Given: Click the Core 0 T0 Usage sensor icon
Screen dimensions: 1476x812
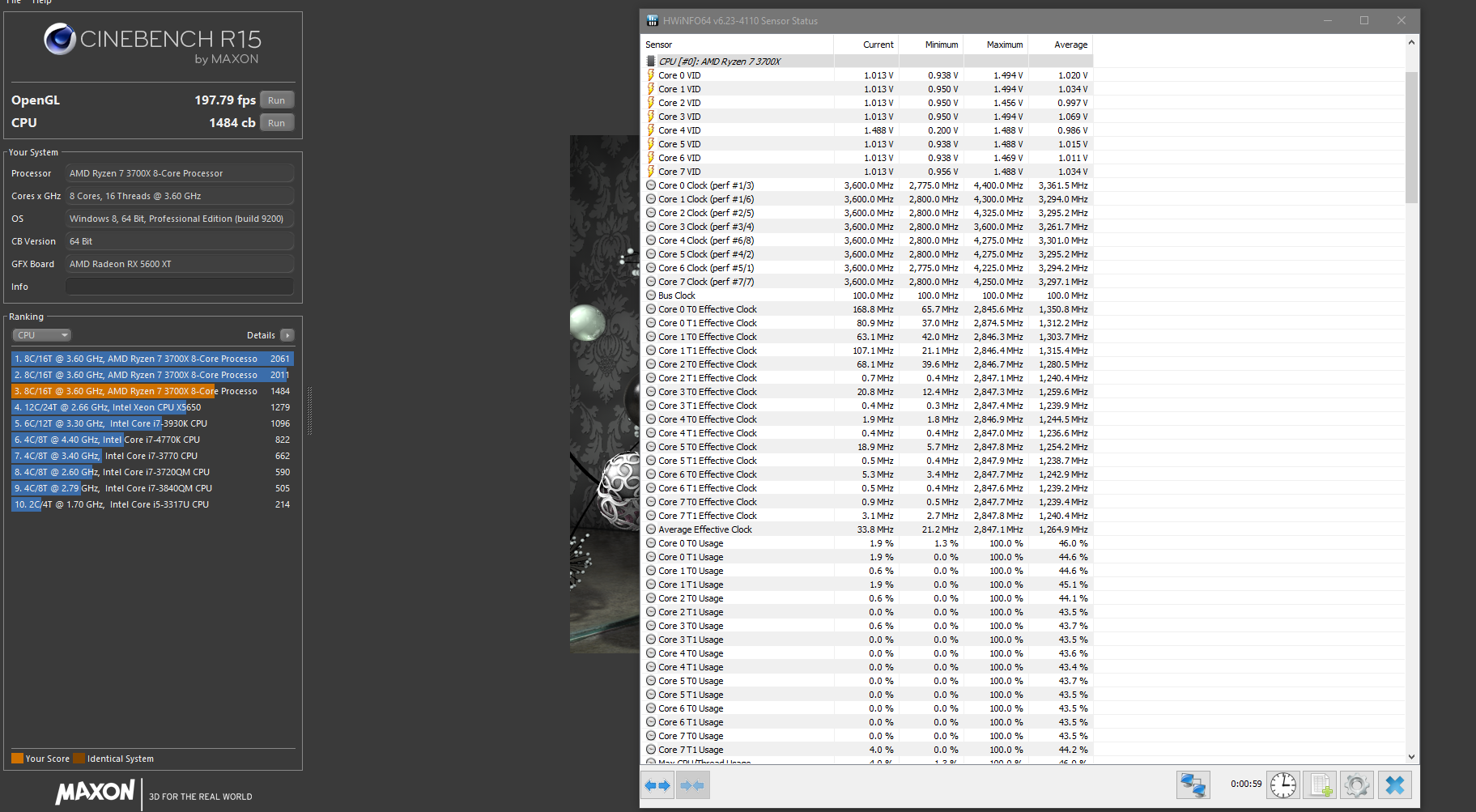Looking at the screenshot, I should [x=651, y=543].
